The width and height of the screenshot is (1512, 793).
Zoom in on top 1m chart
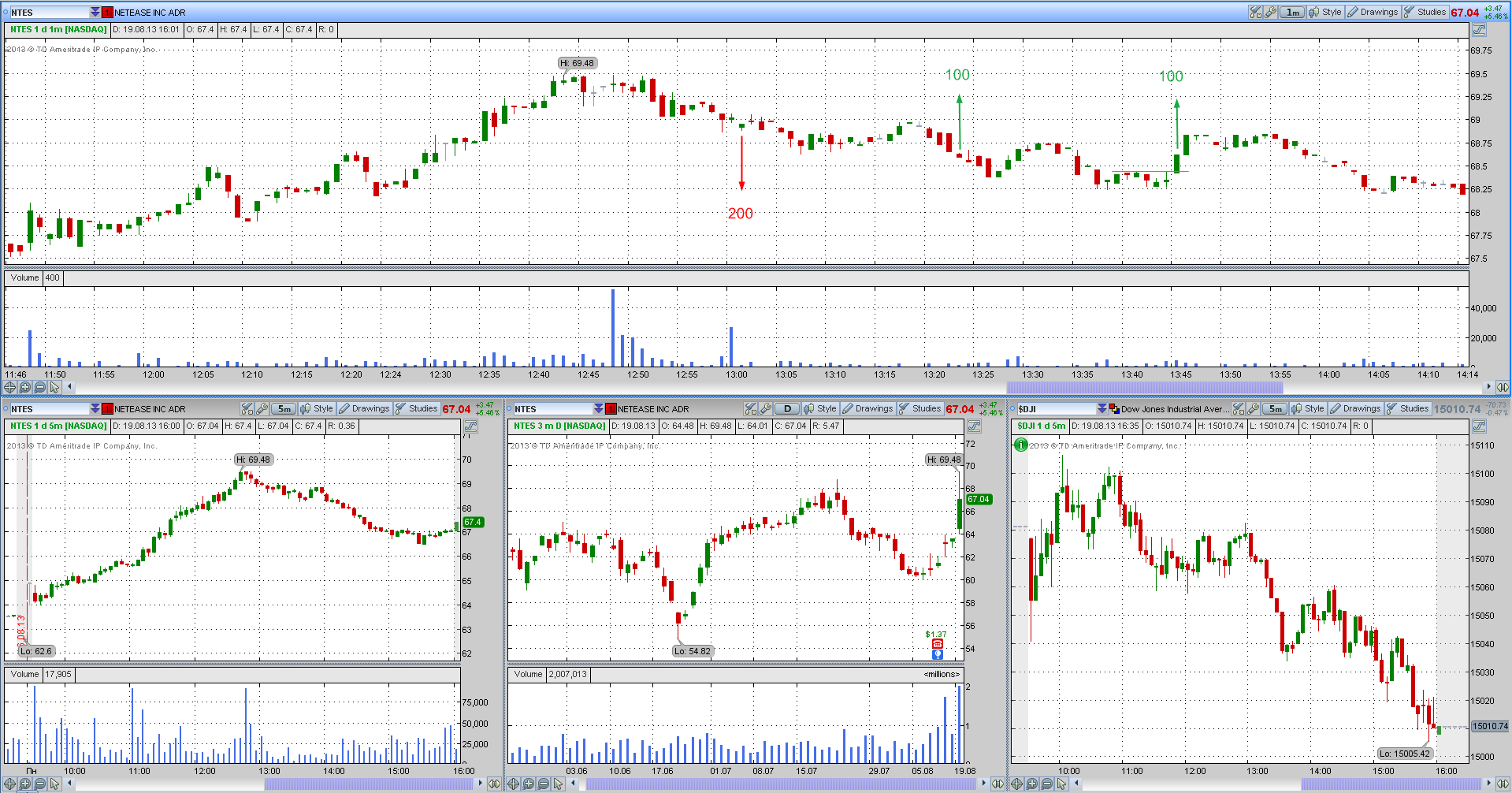(24, 387)
